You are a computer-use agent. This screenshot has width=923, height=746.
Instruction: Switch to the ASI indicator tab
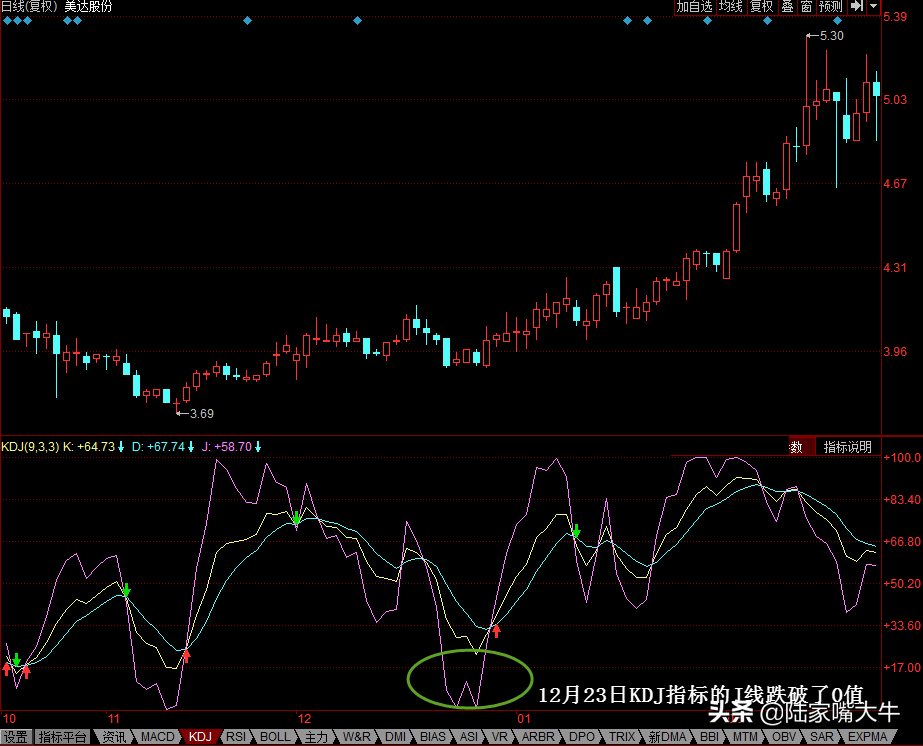pos(469,737)
